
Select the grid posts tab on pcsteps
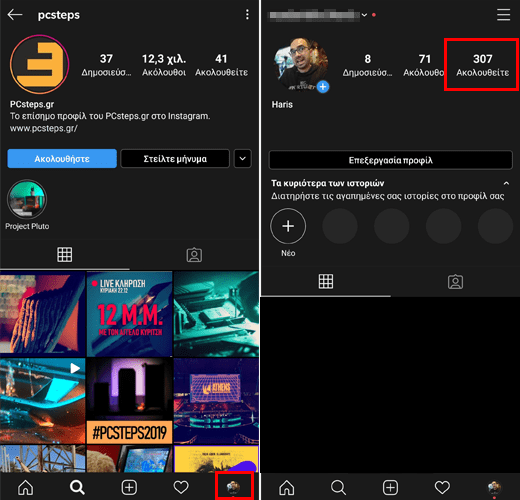pos(65,255)
